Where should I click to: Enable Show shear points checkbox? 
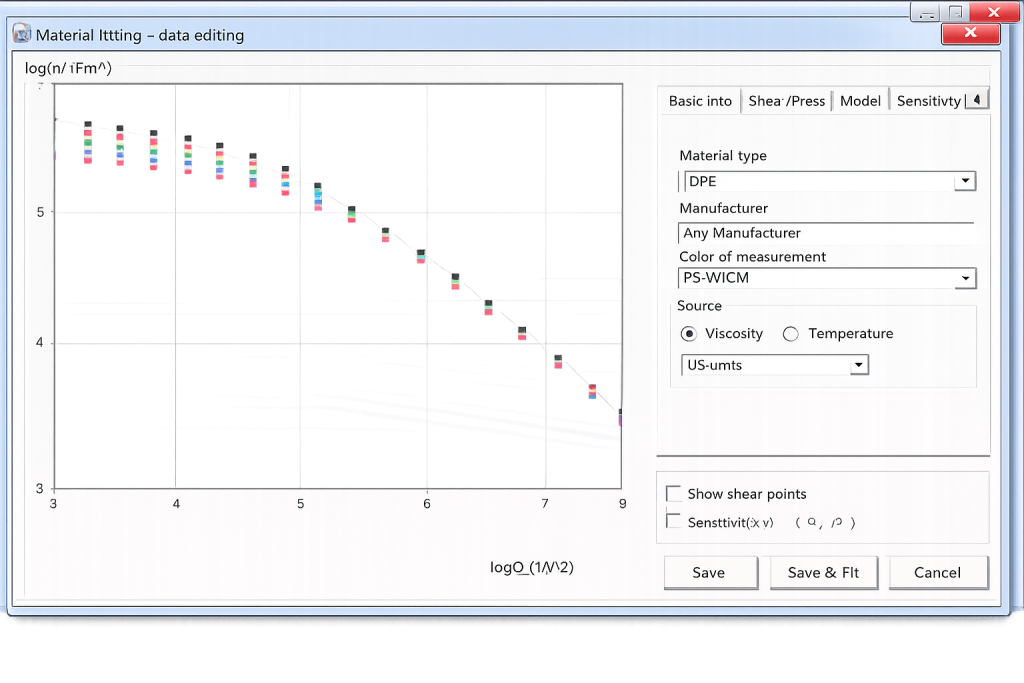673,494
